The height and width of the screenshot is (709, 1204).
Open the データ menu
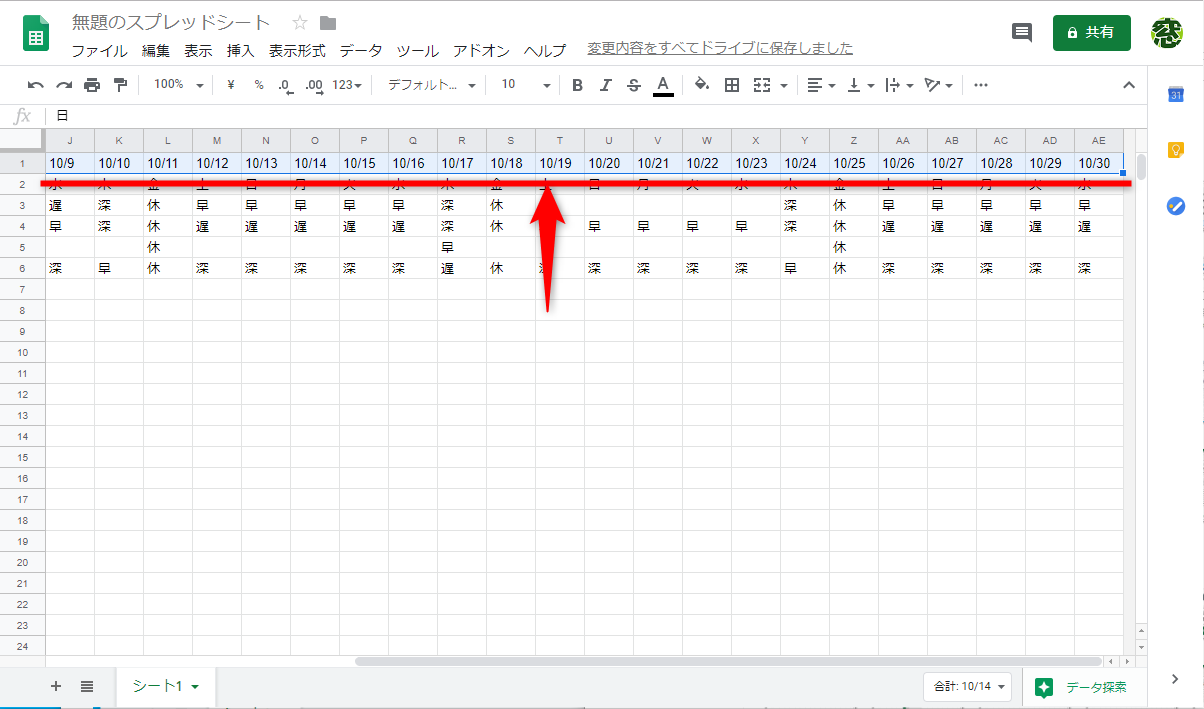(x=359, y=50)
